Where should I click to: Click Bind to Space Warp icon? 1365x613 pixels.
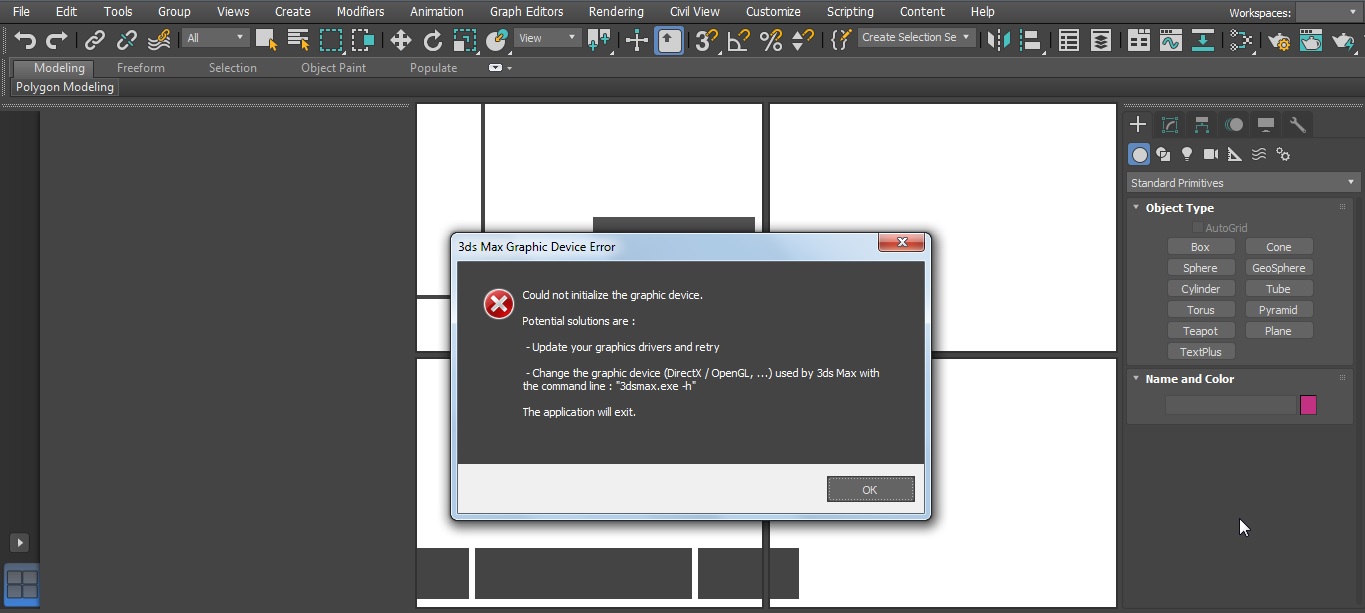click(x=159, y=40)
